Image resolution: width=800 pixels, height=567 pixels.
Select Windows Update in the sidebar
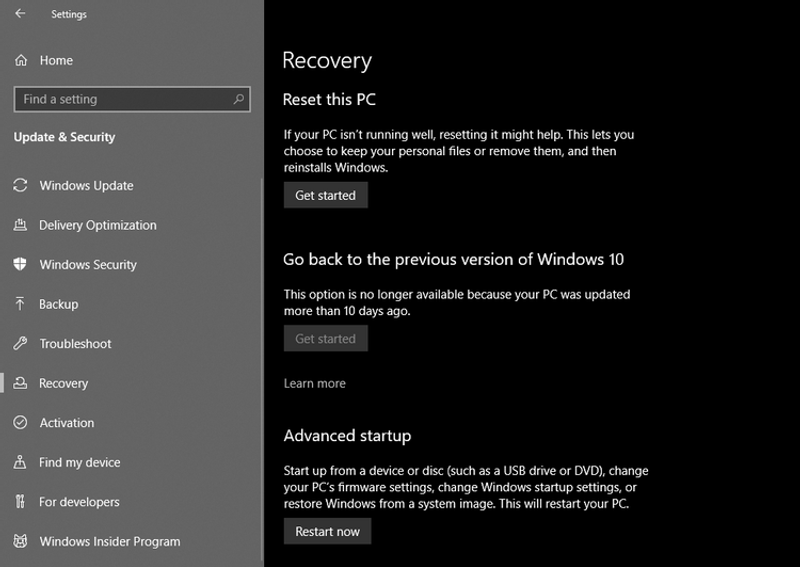(x=86, y=186)
